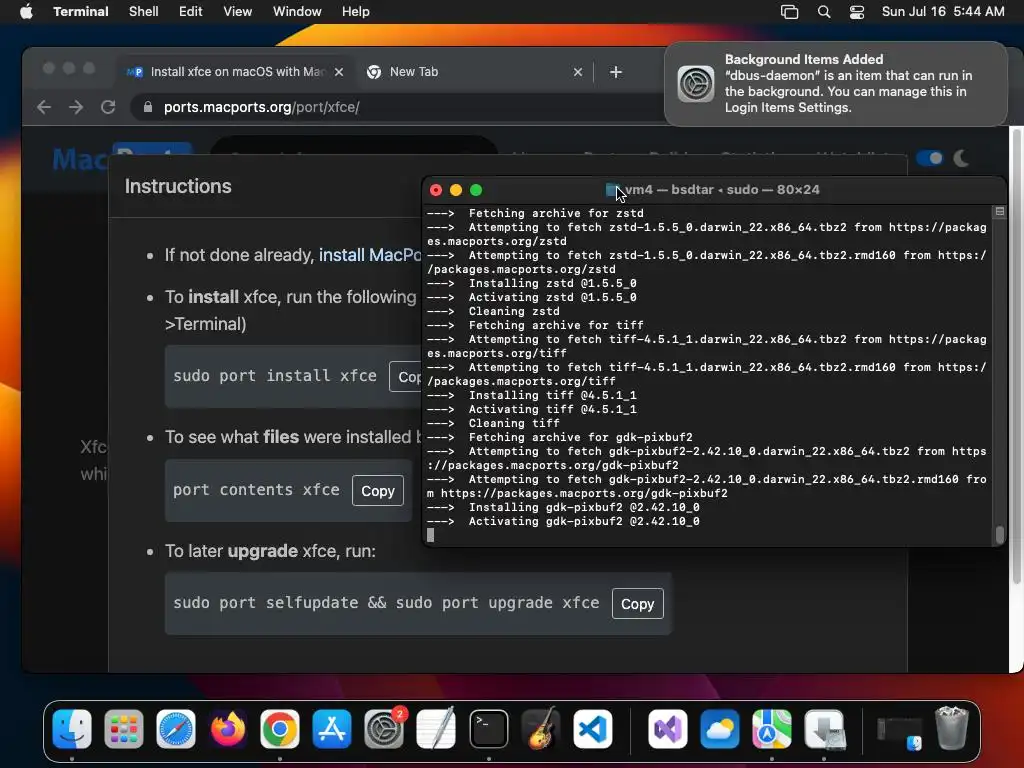This screenshot has height=768, width=1024.
Task: Open Visual Studio purple icon in dock
Action: click(667, 729)
